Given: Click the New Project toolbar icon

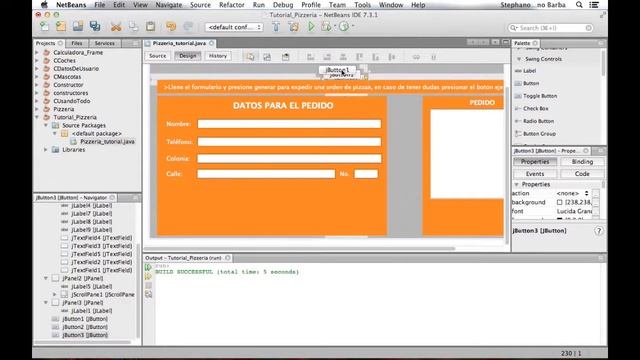Looking at the screenshot, I should tap(61, 27).
